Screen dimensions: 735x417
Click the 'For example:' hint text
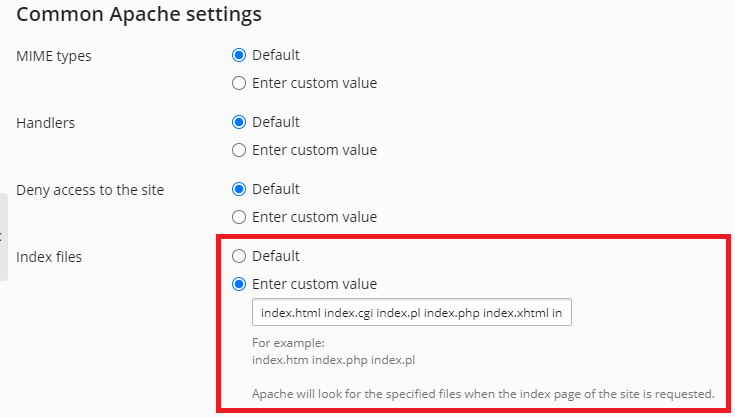tap(283, 344)
